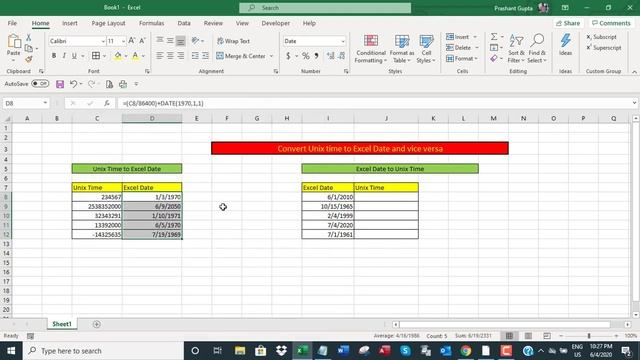Screen dimensions: 640x360
Task: Apply the Percent Style
Action: coord(306,56)
